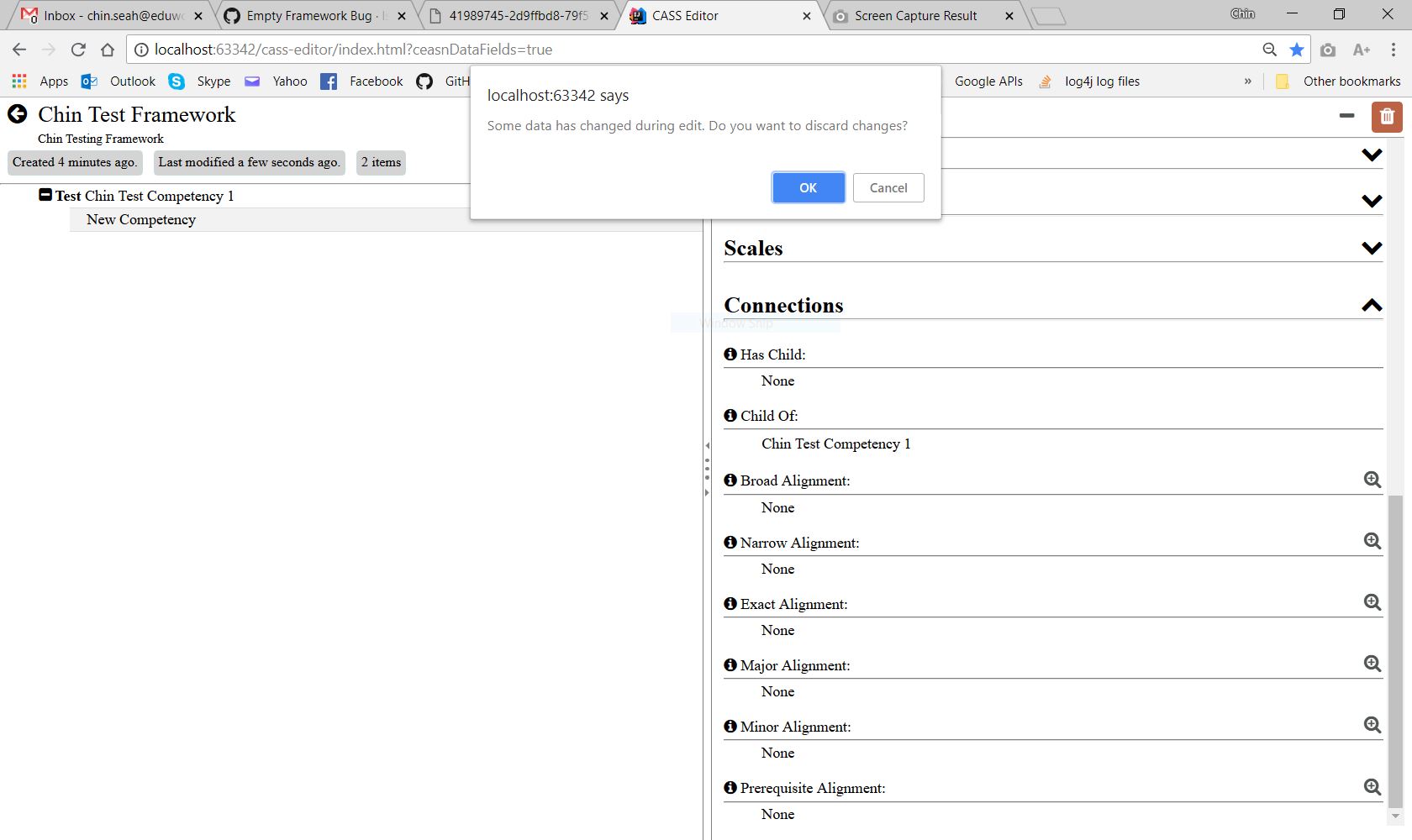The image size is (1412, 840).
Task: Click the back arrow beside Chin Test Framework
Action: (17, 113)
